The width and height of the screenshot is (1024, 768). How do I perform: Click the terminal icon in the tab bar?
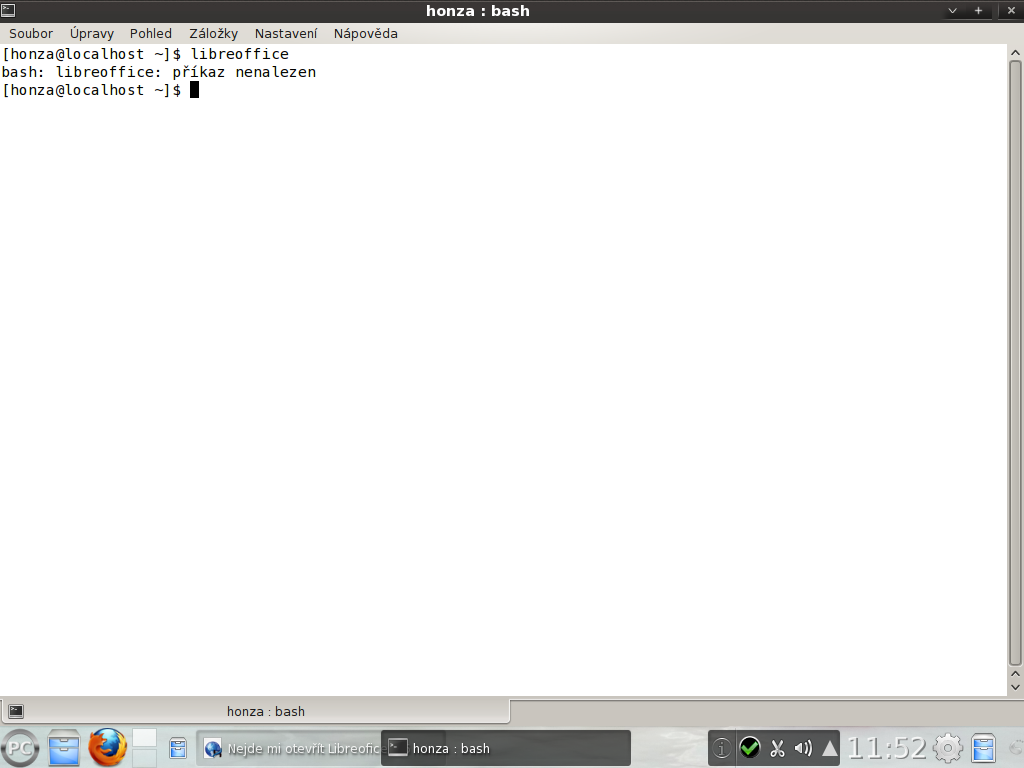point(16,711)
